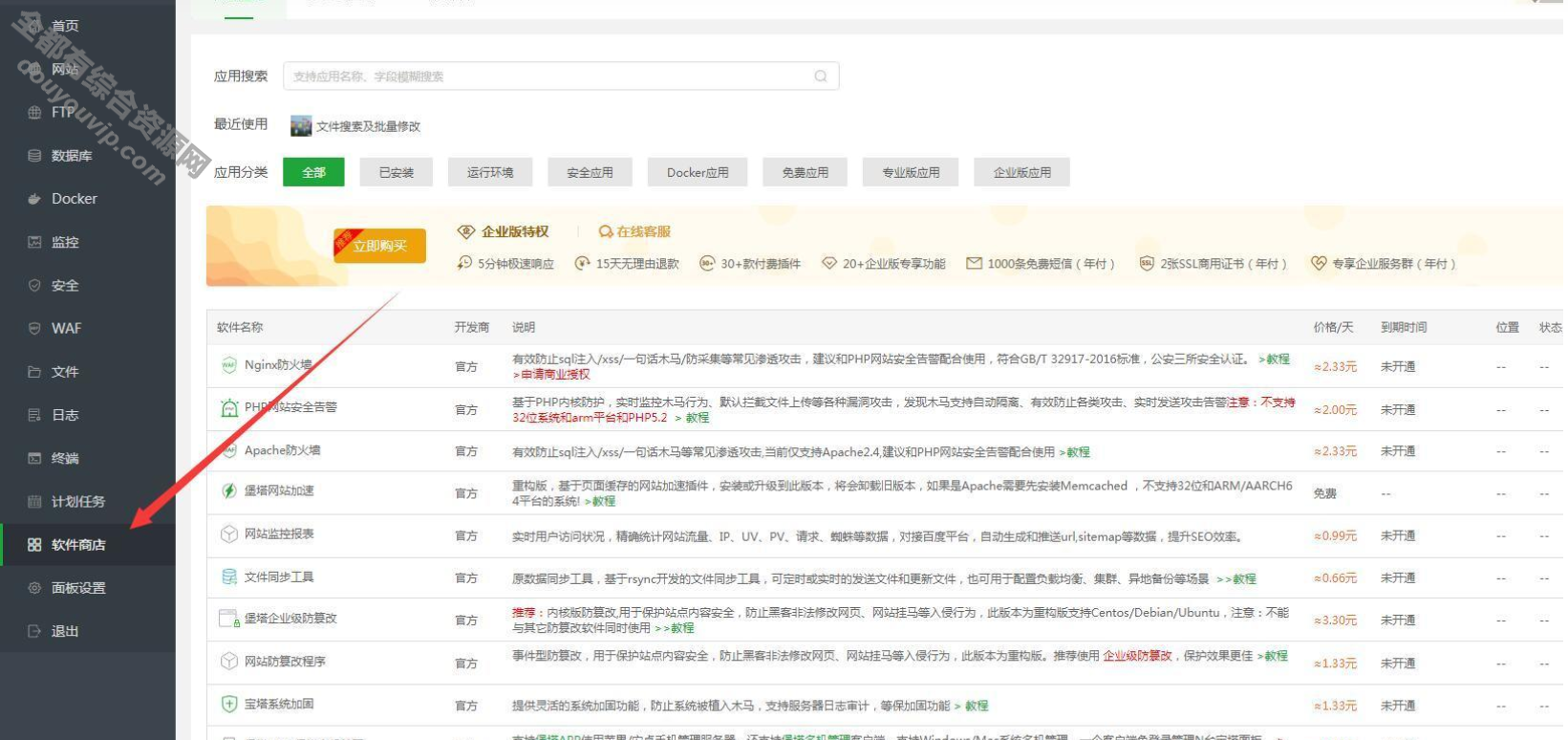Click the 企业级防篡改 red link
This screenshot has height=740, width=1568.
(1137, 655)
